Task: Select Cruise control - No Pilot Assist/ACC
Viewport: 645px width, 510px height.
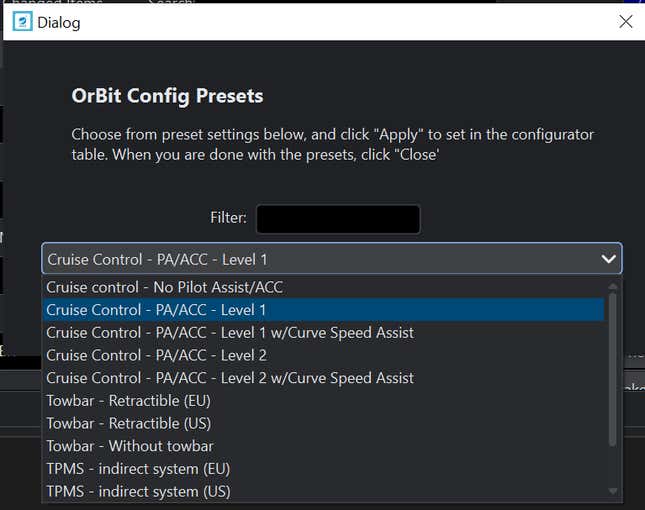Action: 164,287
